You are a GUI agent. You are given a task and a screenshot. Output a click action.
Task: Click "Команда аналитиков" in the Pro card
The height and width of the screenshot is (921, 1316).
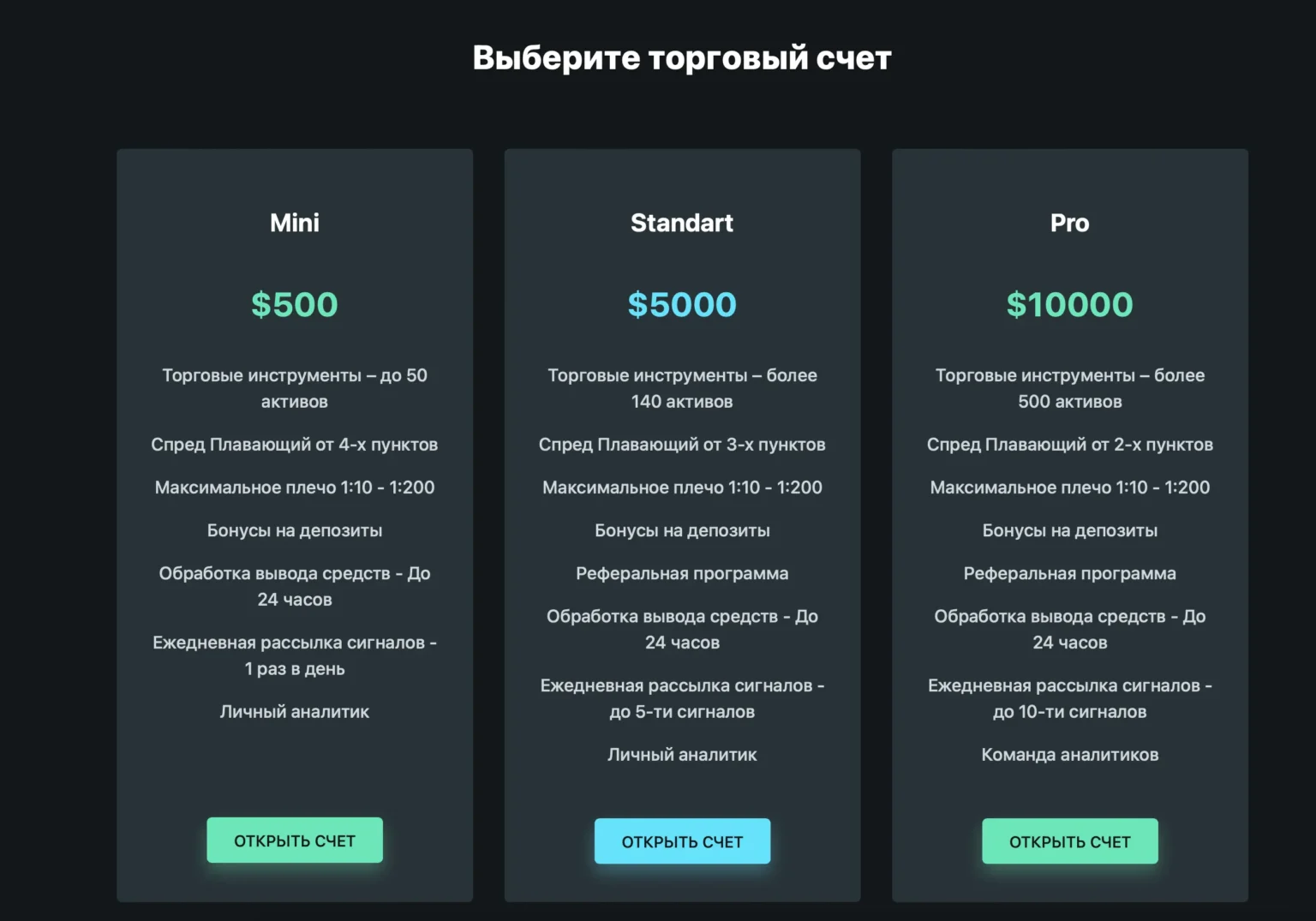[x=1069, y=755]
